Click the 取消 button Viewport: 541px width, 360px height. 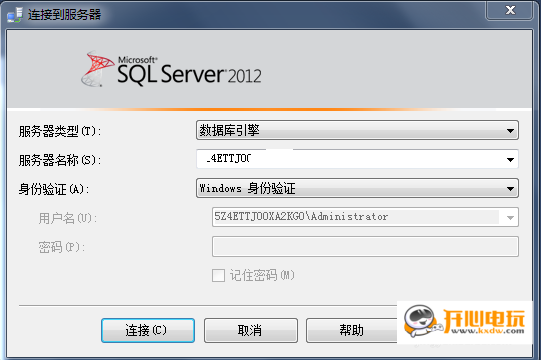tap(250, 330)
